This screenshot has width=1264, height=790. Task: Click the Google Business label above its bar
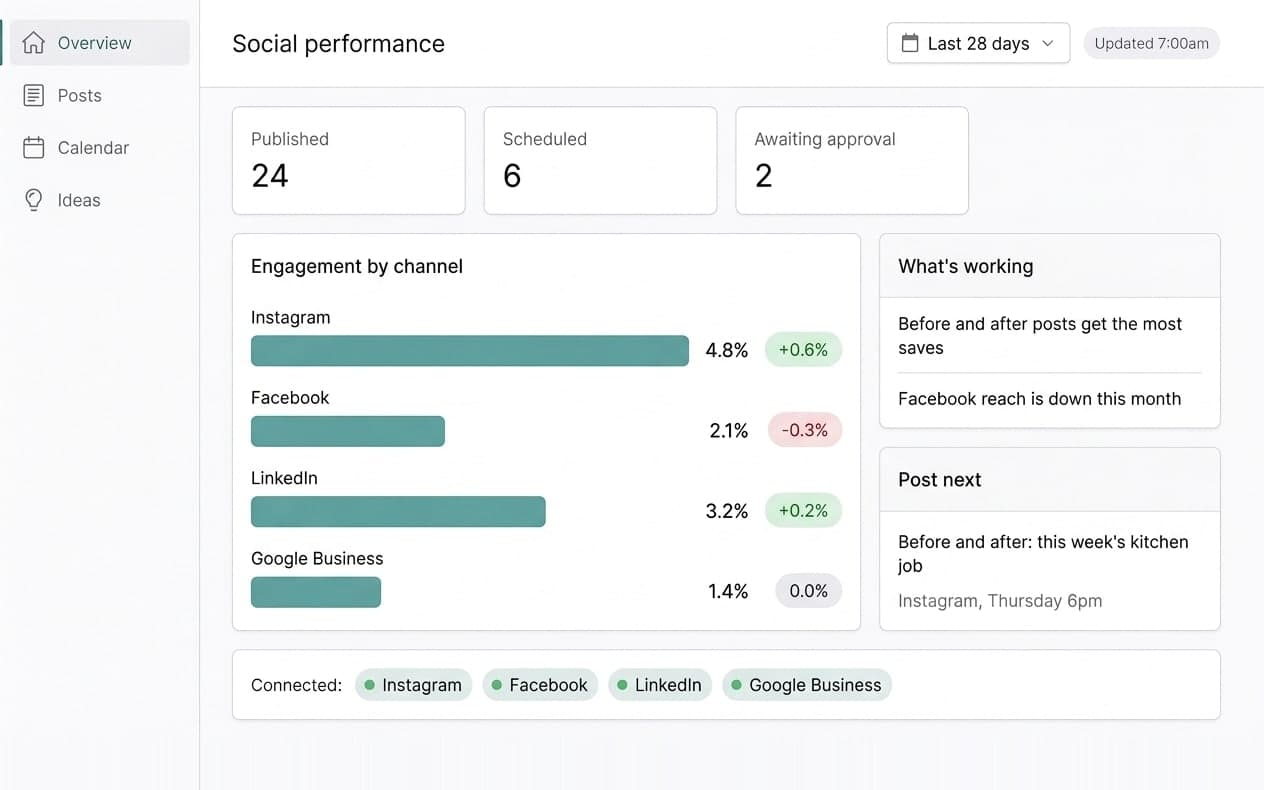click(x=317, y=558)
